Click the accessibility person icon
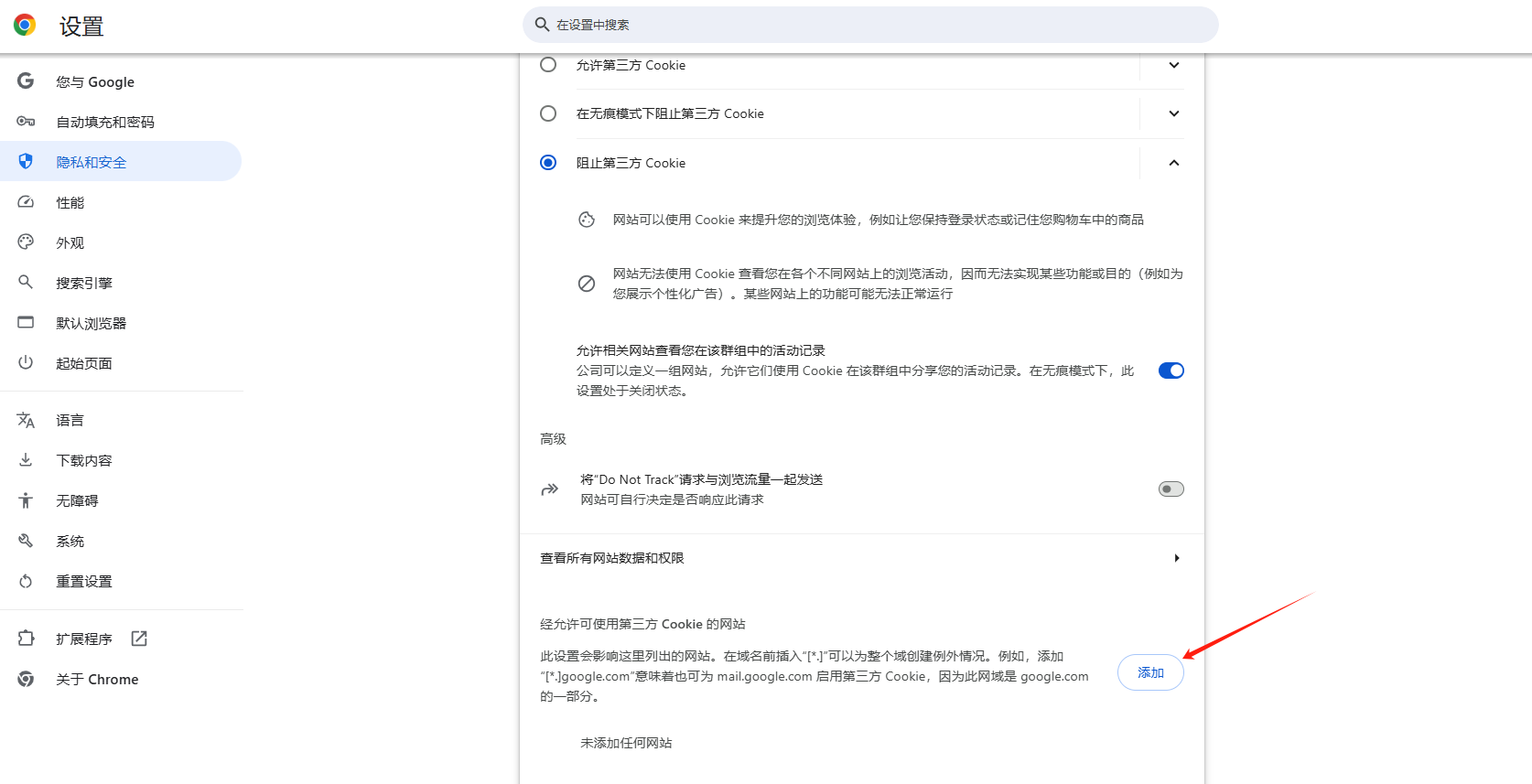1532x784 pixels. (26, 499)
